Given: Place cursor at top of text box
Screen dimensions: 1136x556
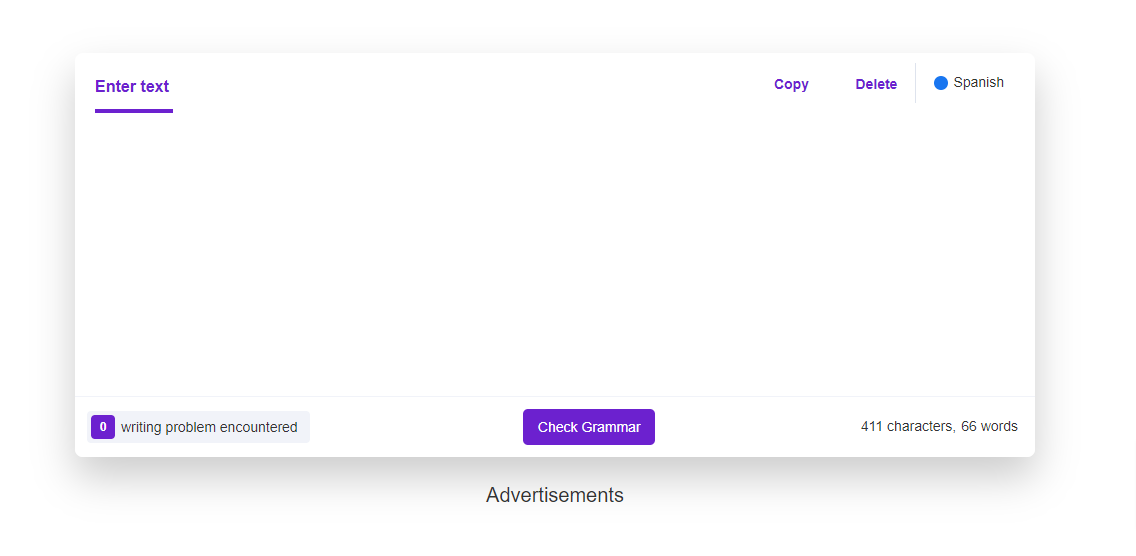Looking at the screenshot, I should (x=555, y=130).
